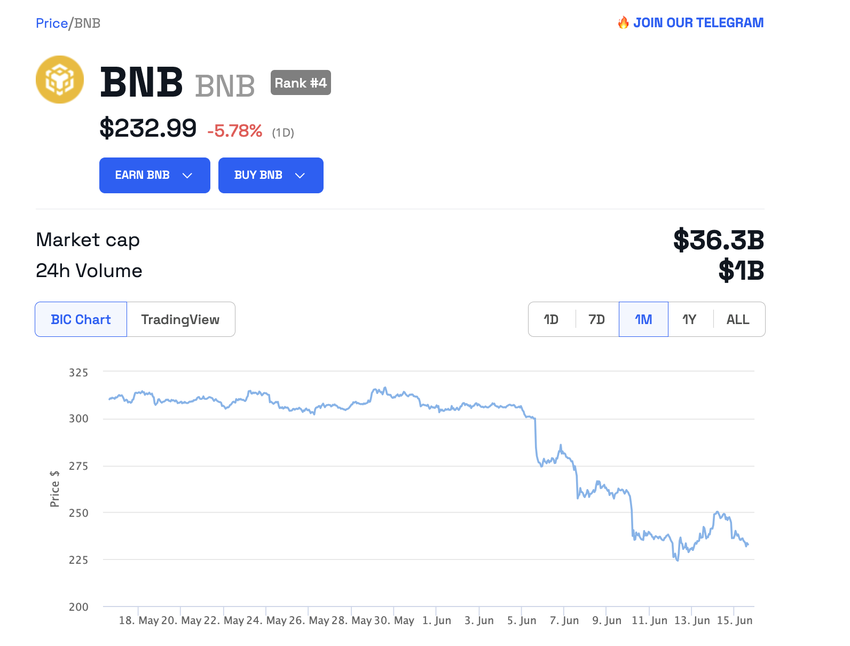
Task: Click the fire icon beside Telegram link
Action: click(623, 22)
